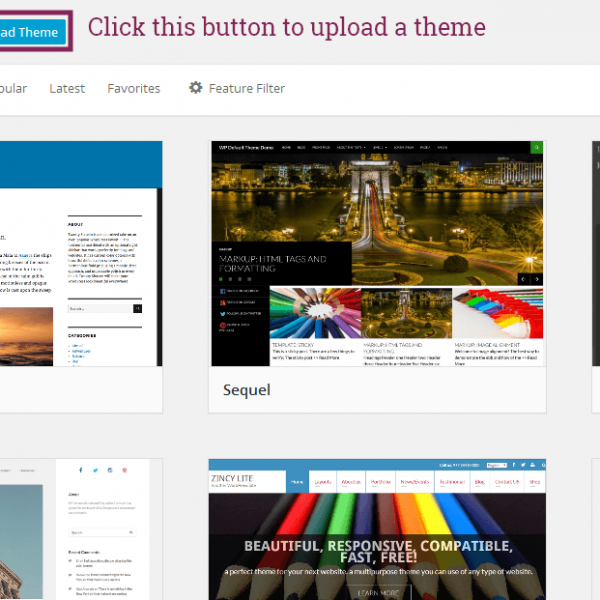Click the LEARN MORE button in Zincy Lite
Viewport: 600px width, 600px height.
(377, 592)
